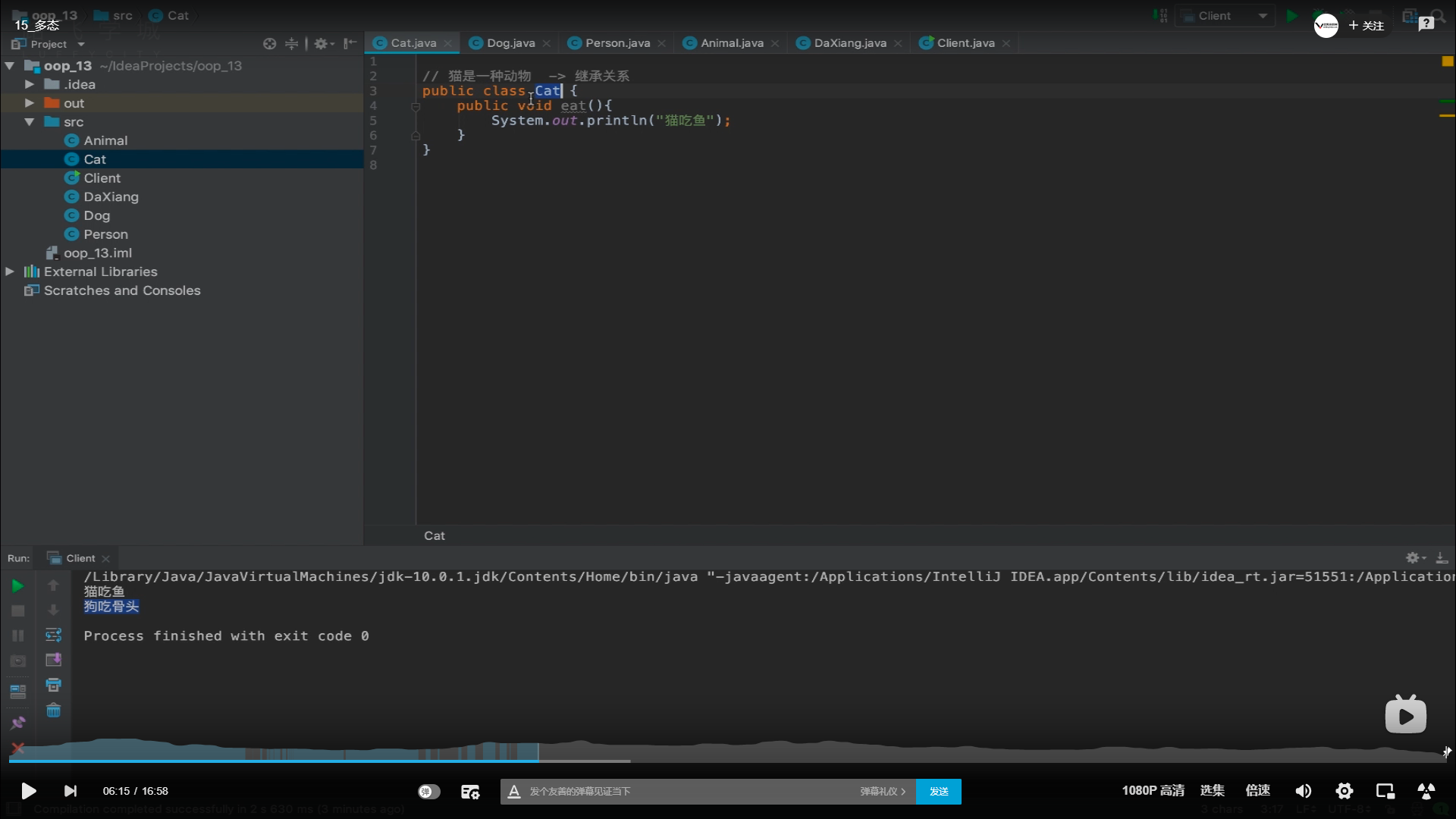Mute the video volume speaker

(x=1303, y=791)
